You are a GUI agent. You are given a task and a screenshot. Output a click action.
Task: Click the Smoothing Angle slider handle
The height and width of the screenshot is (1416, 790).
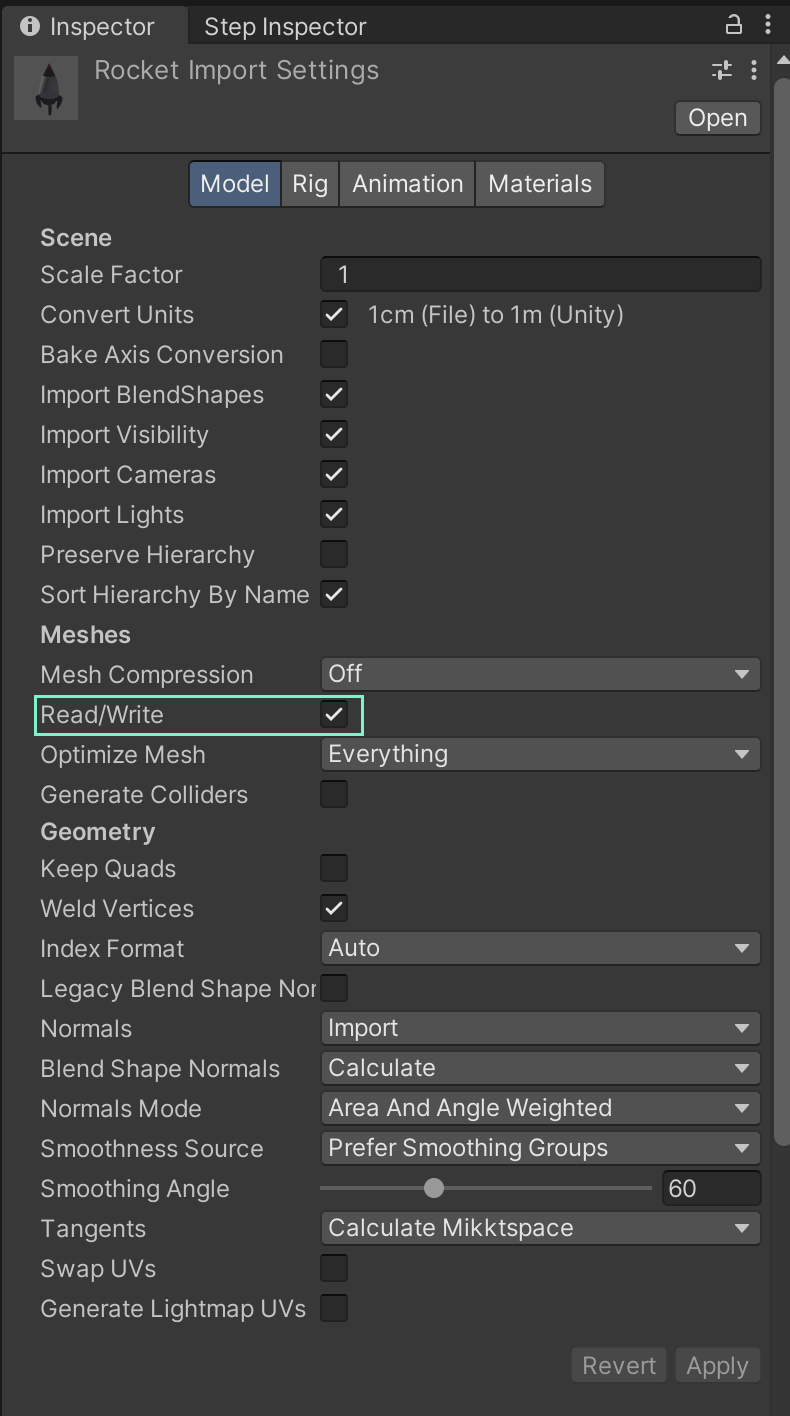pyautogui.click(x=433, y=1188)
